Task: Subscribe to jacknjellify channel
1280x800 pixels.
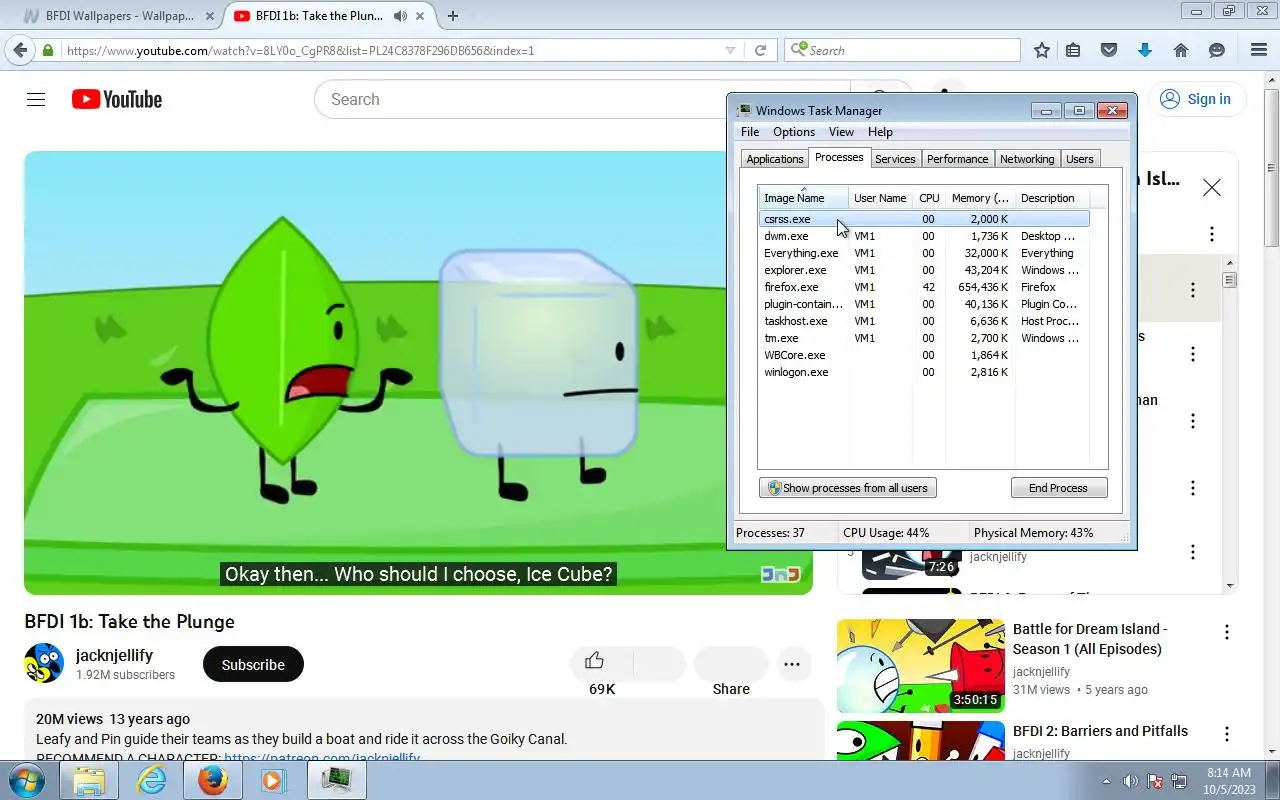Action: pyautogui.click(x=253, y=664)
